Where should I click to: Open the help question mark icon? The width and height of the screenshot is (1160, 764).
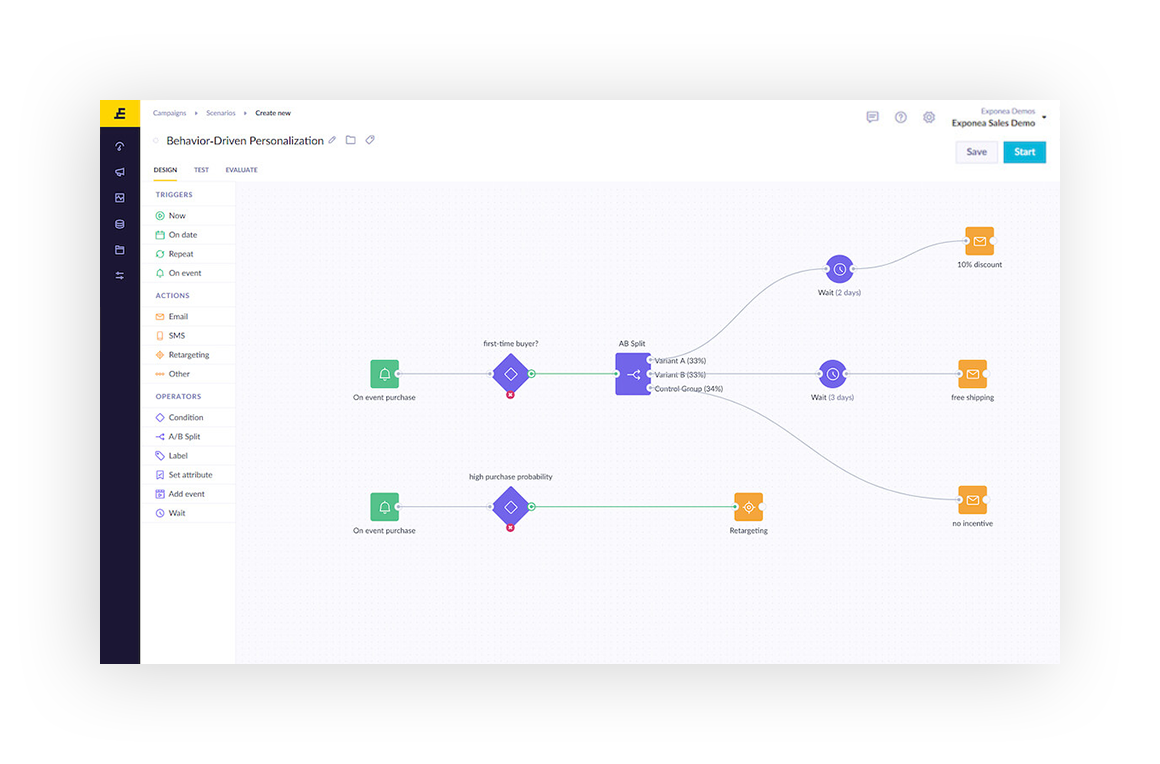tap(900, 118)
